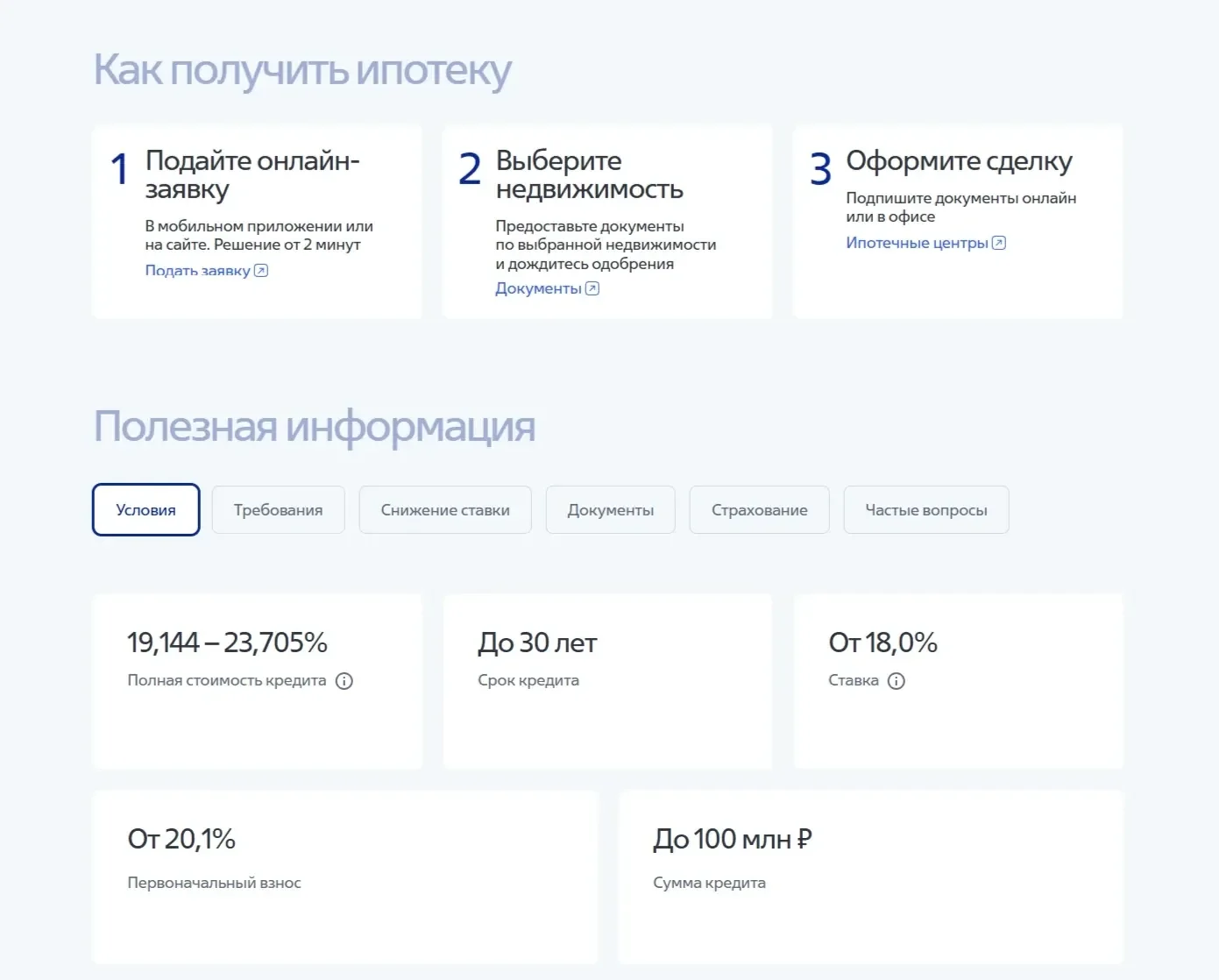Click the От 18,0% rate value
Viewport: 1219px width, 980px height.
click(882, 643)
